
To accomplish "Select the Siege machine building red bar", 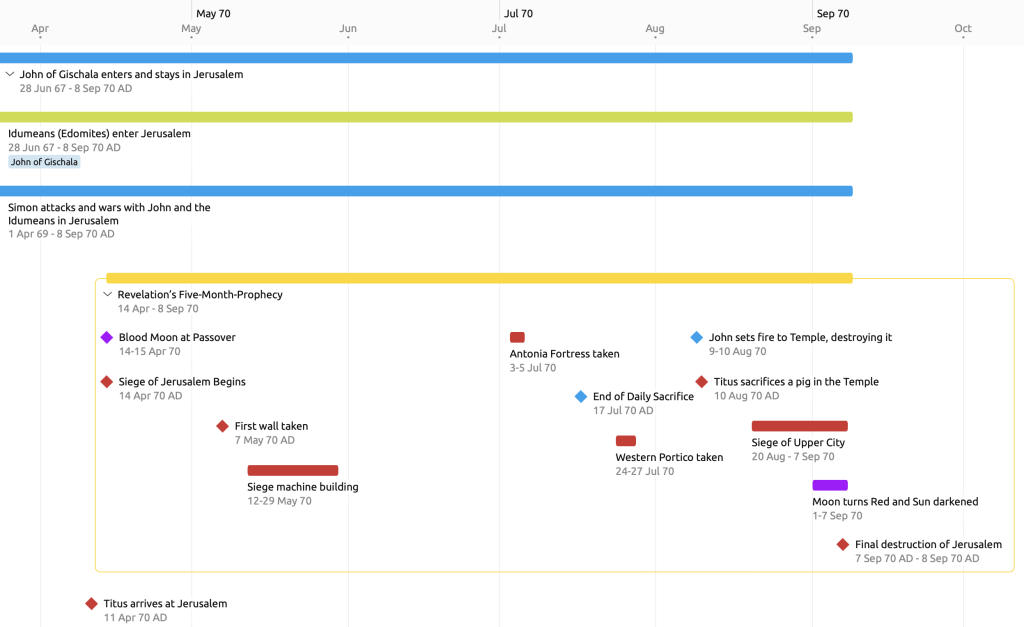I will click(x=292, y=471).
